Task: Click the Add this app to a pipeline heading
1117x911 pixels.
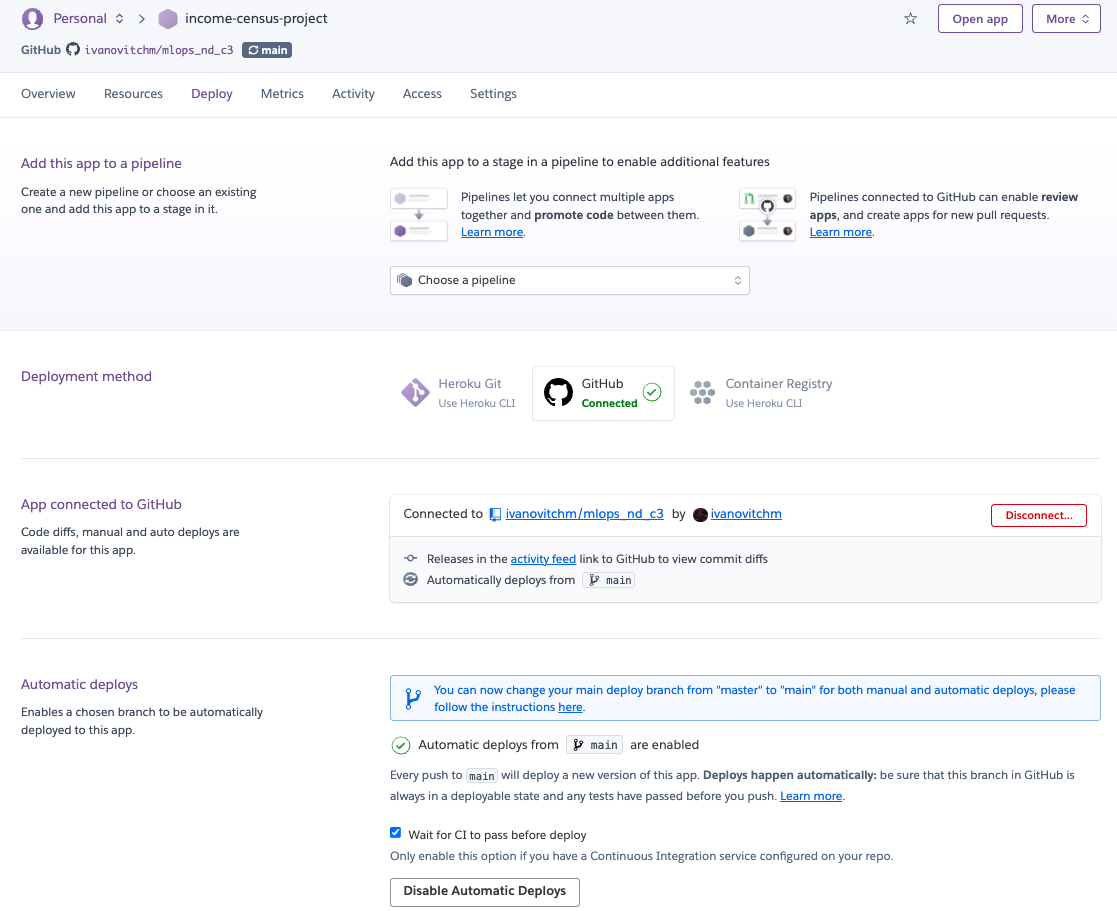Action: click(101, 163)
